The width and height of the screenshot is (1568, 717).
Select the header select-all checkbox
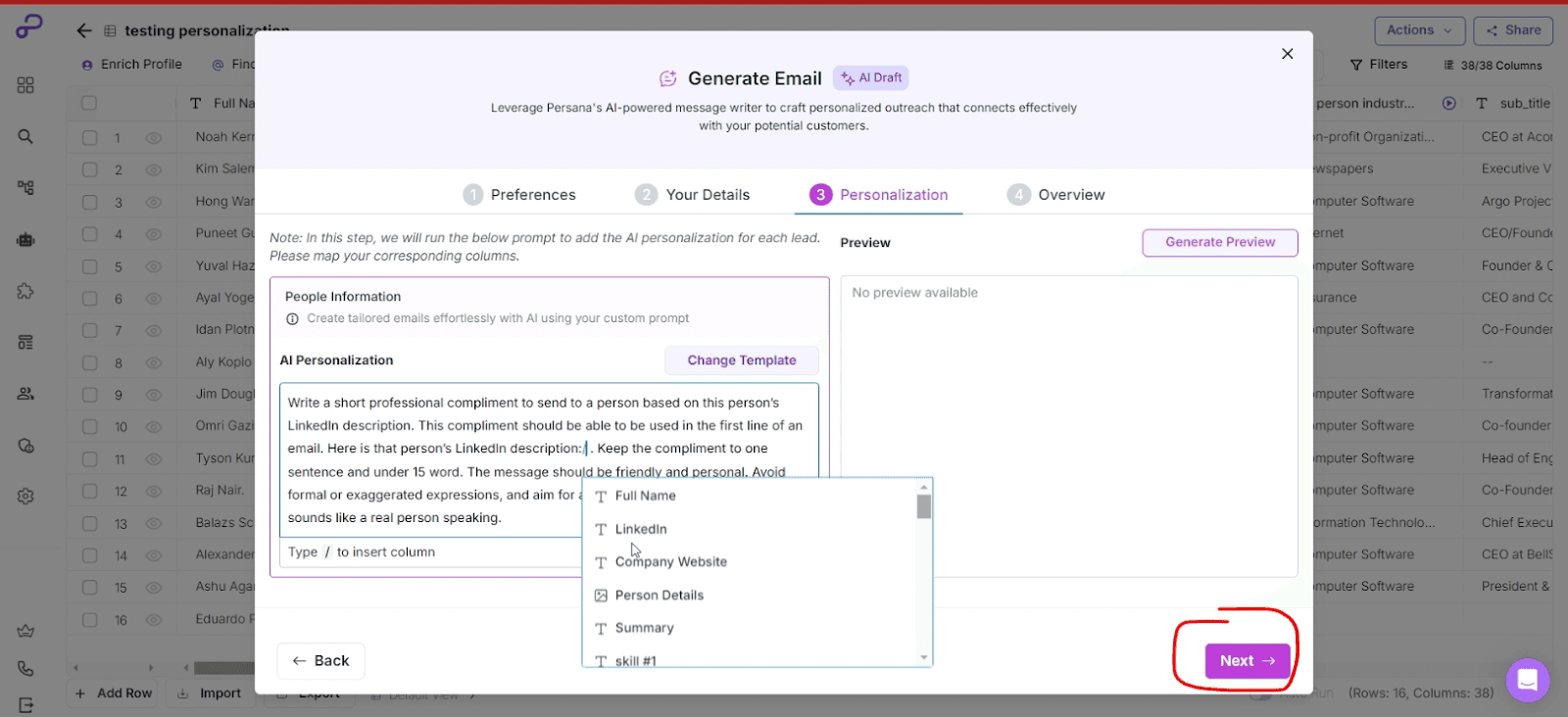(89, 103)
